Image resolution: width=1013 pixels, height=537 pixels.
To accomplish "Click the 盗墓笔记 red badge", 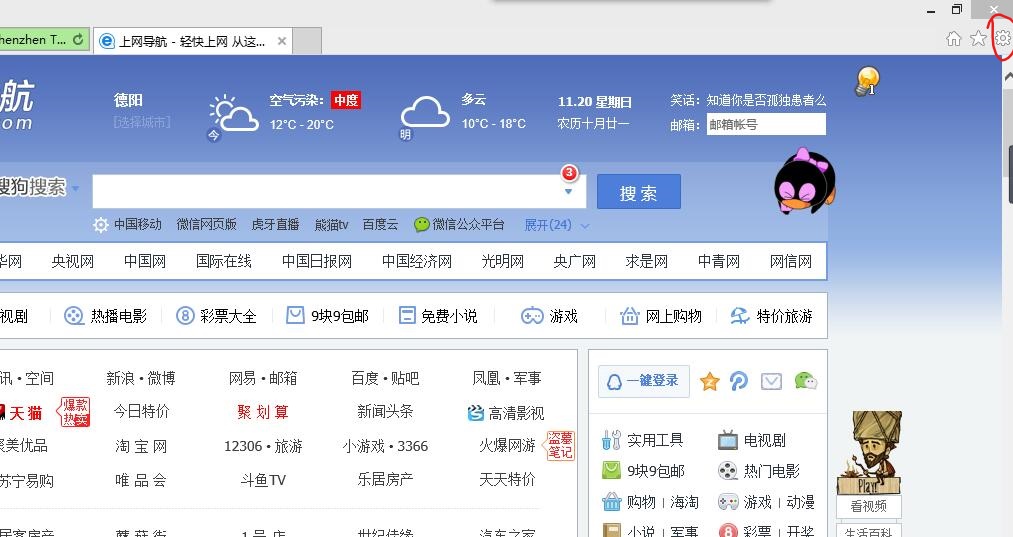I will (560, 445).
